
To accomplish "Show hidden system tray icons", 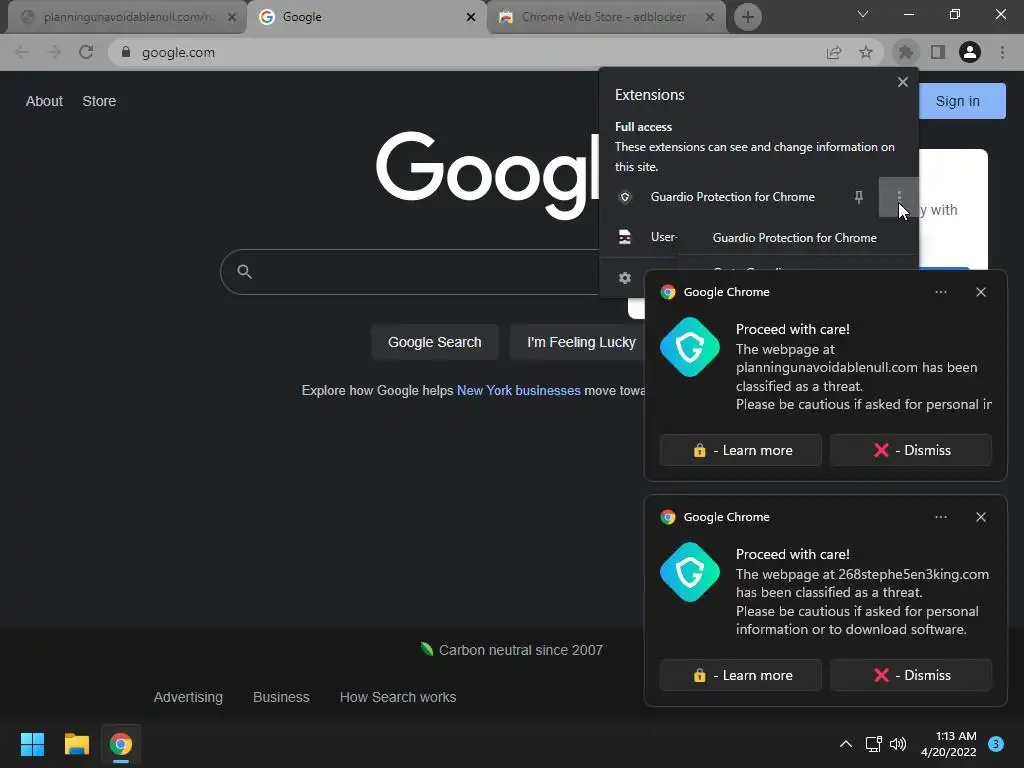I will click(x=846, y=744).
